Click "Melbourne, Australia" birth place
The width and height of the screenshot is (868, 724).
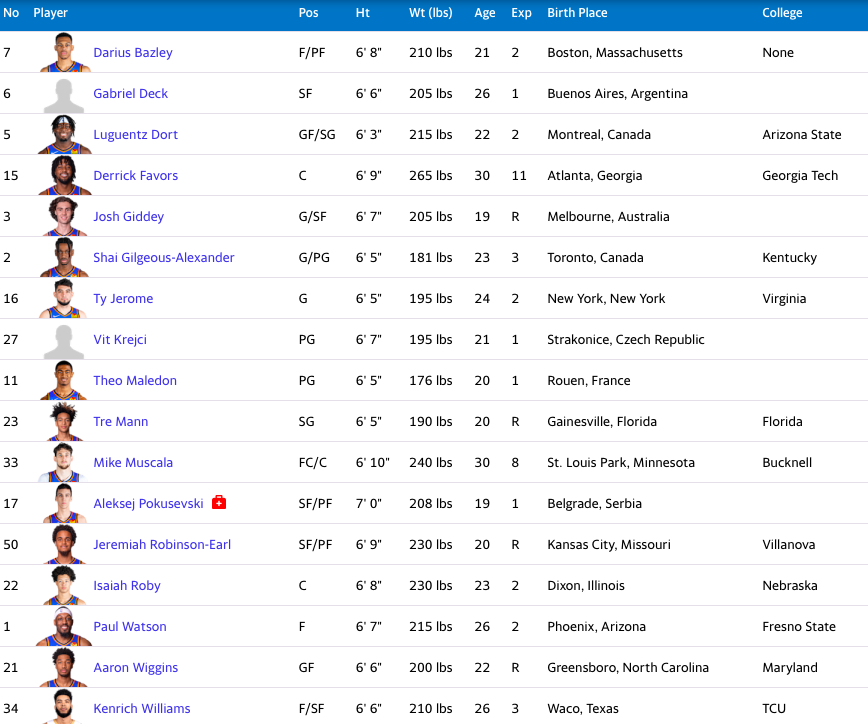coord(608,216)
